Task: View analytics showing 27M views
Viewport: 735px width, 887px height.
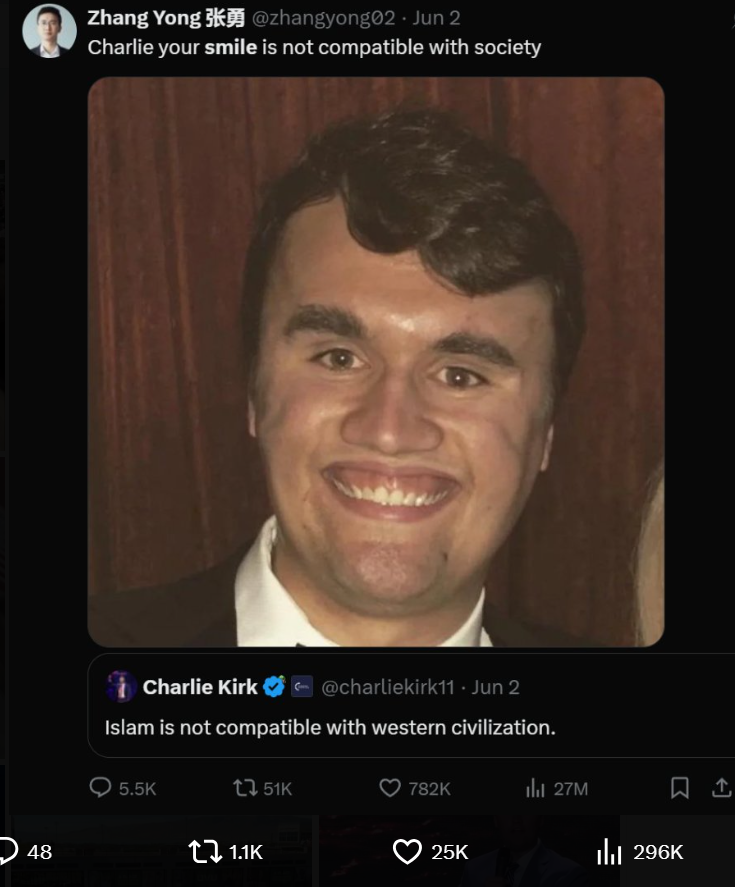Action: 535,788
